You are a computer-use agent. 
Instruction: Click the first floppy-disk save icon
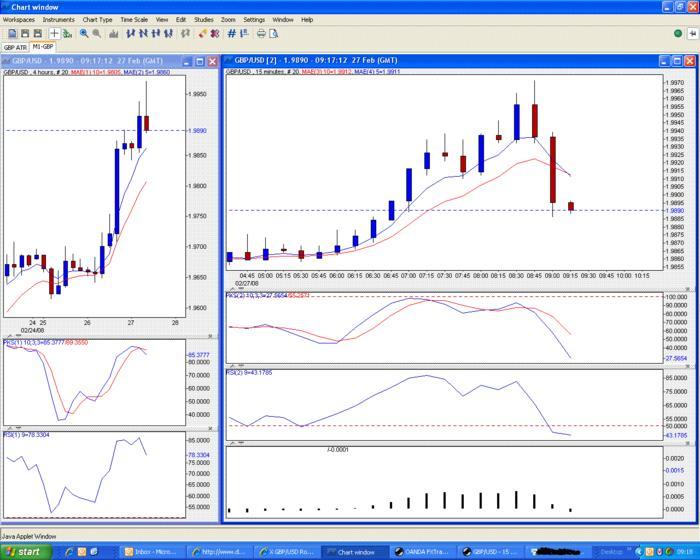25,33
